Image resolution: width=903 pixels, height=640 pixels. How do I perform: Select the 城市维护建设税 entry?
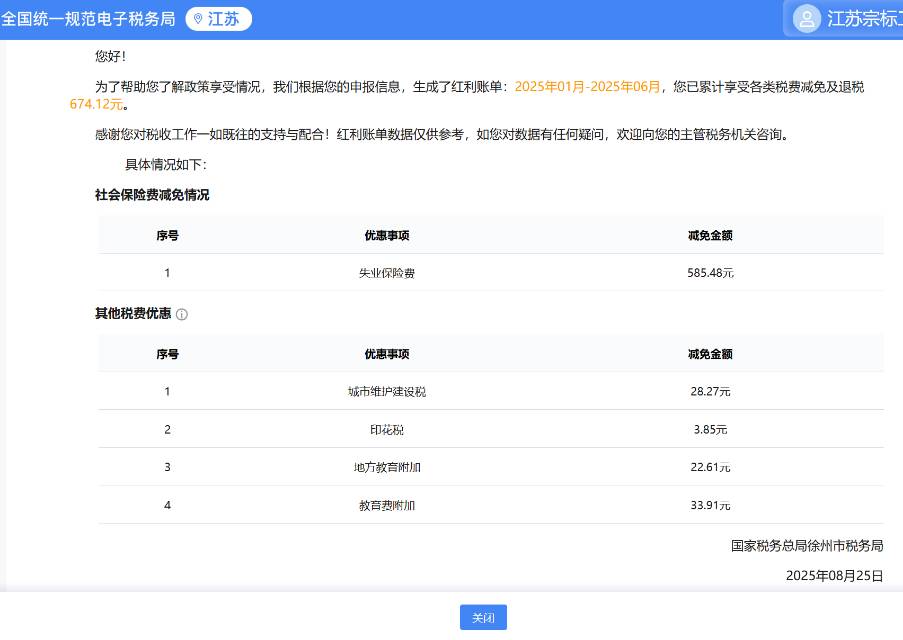click(x=386, y=392)
